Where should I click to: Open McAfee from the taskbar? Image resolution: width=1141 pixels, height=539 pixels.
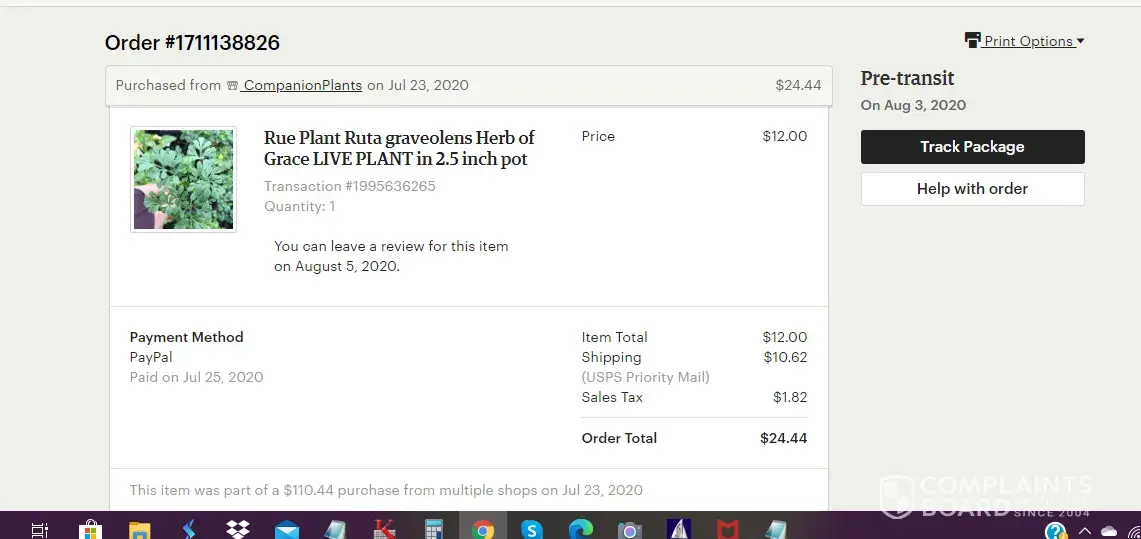coord(728,529)
